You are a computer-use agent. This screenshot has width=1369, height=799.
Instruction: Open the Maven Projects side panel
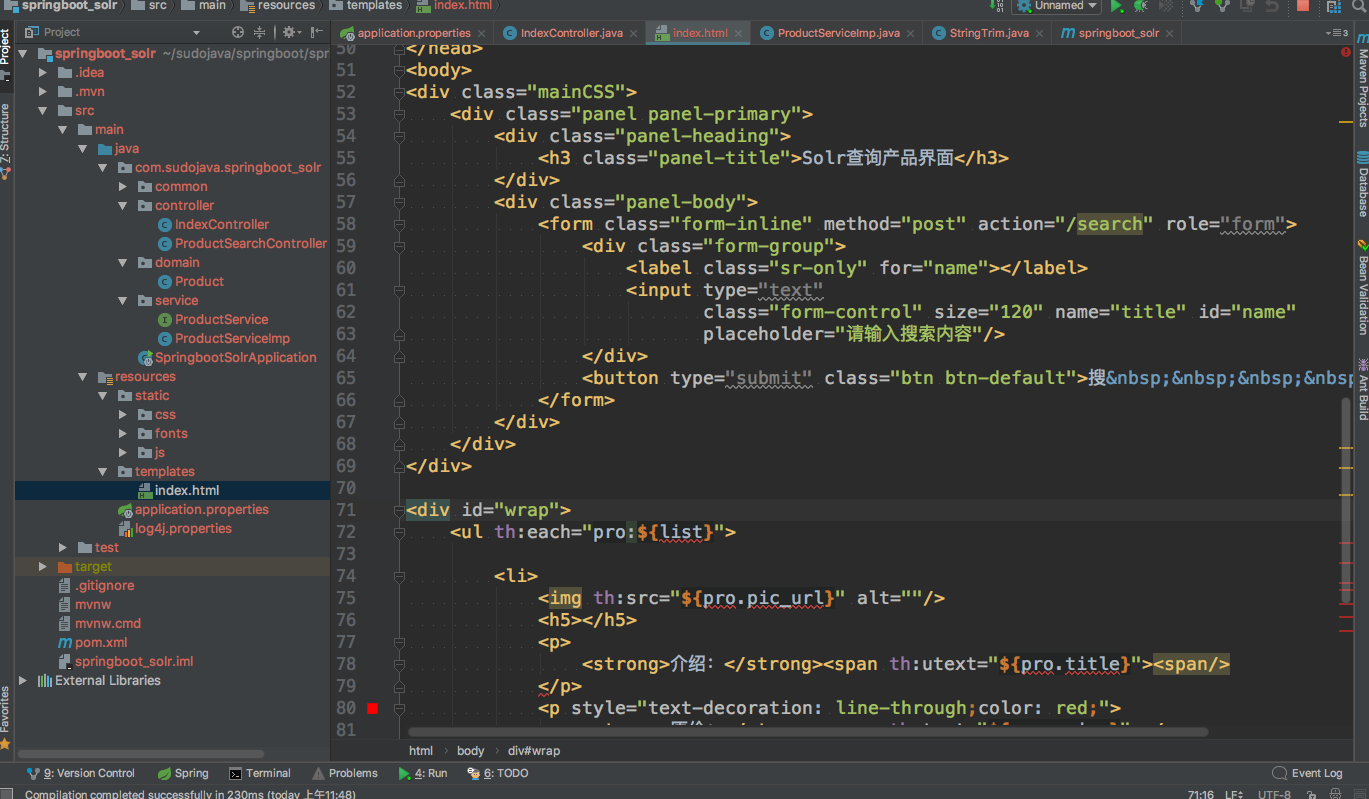point(1362,81)
